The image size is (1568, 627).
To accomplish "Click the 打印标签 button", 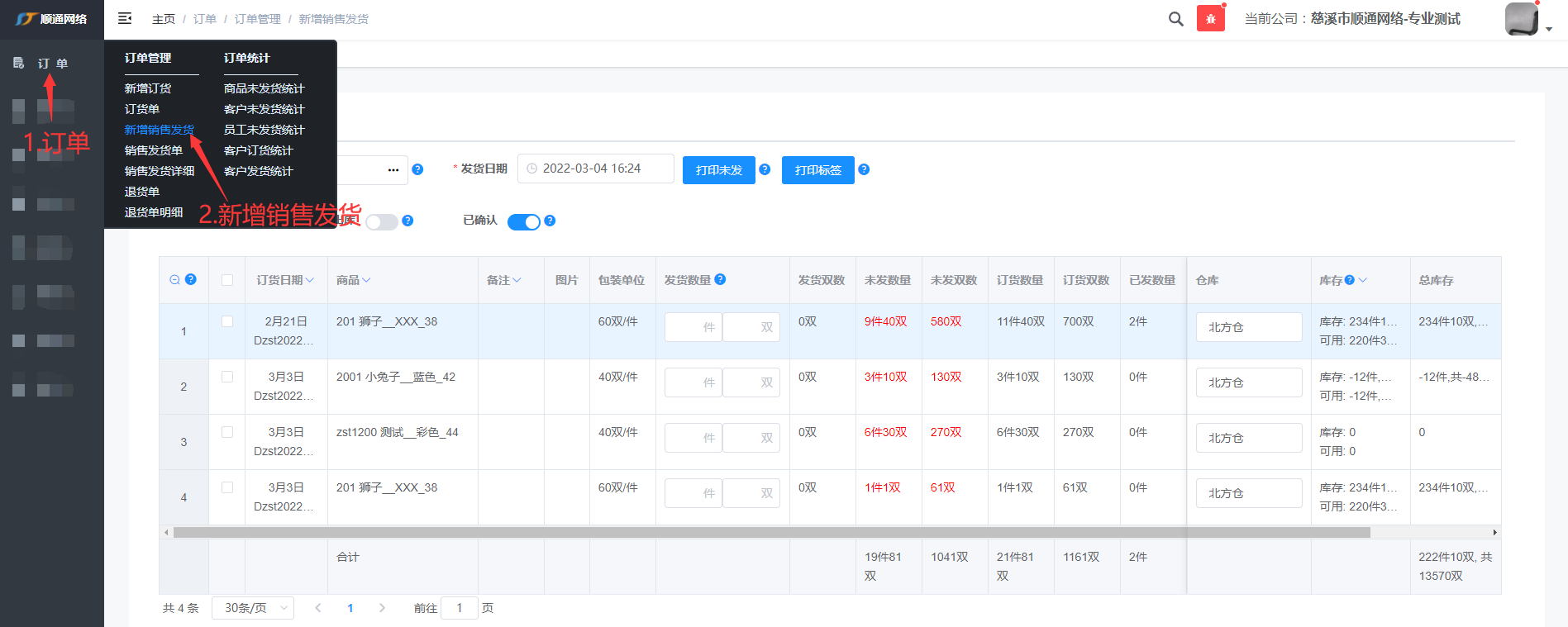I will point(817,170).
